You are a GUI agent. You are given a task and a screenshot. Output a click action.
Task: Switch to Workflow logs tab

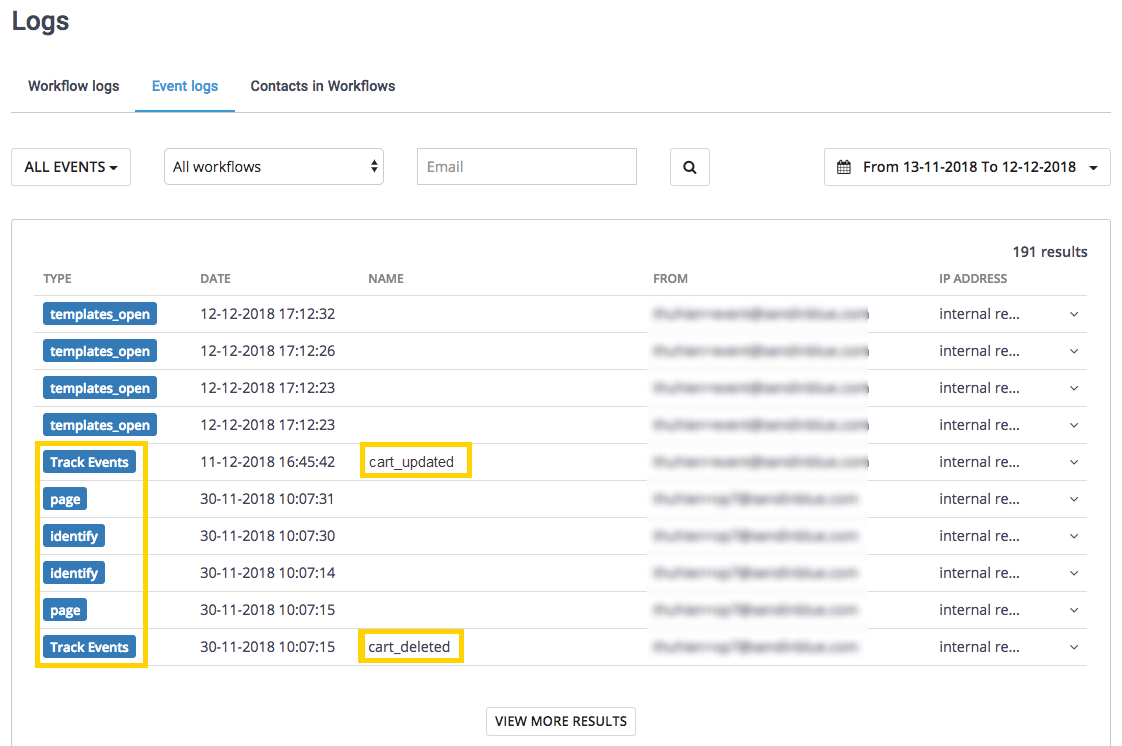point(74,86)
